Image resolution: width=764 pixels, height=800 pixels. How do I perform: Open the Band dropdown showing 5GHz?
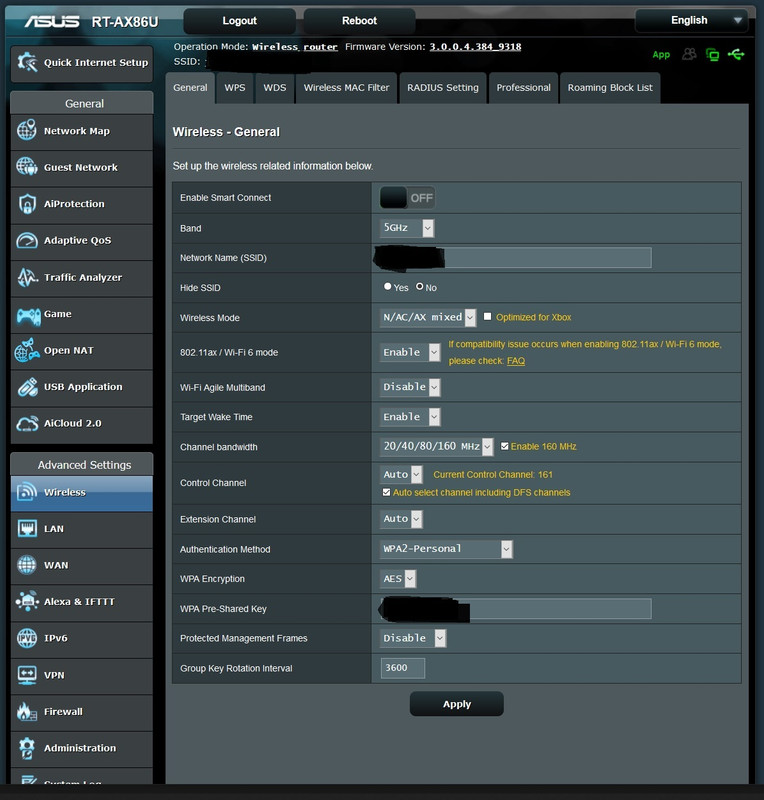[407, 228]
